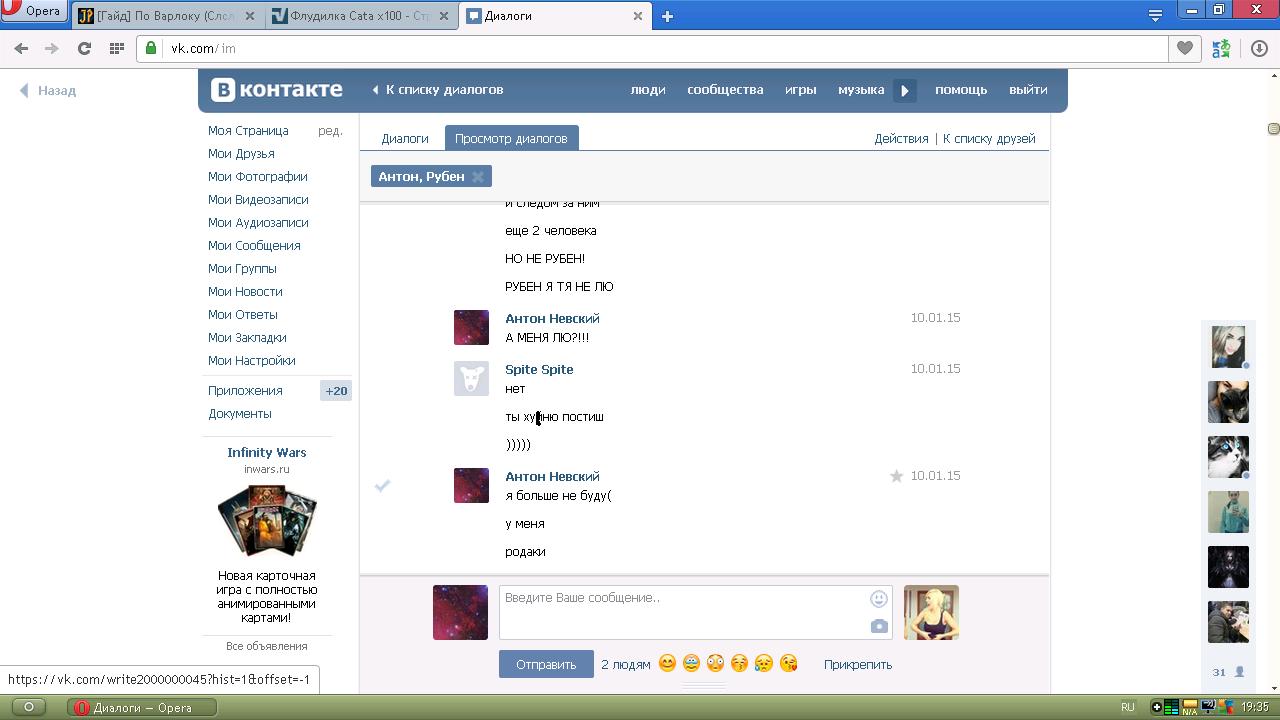Viewport: 1280px width, 720px height.
Task: Open Мои Сообщения in left menu
Action: click(254, 246)
